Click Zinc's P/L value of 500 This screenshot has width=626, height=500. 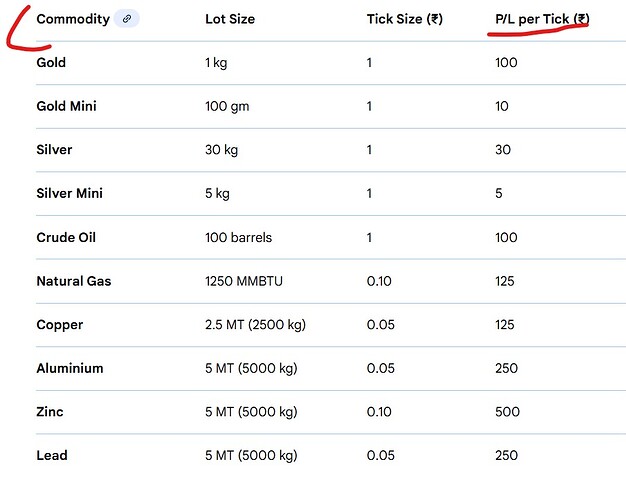tap(507, 412)
